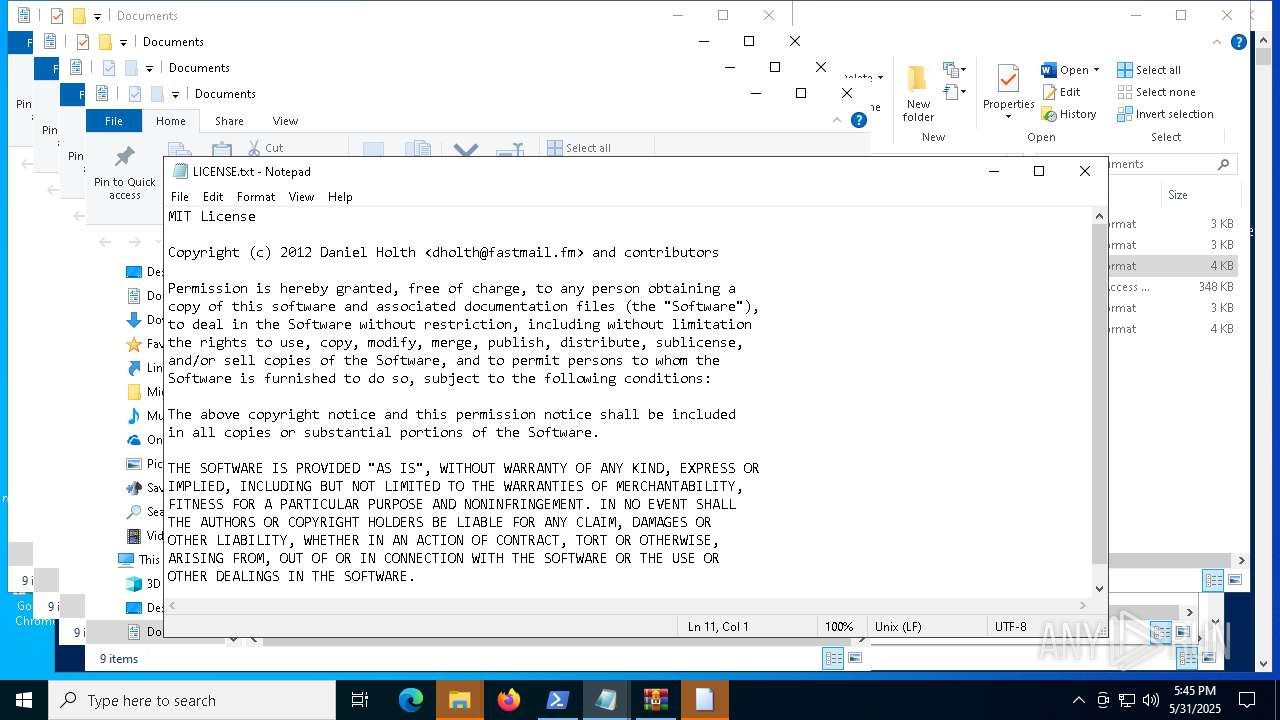The image size is (1280, 720).
Task: Click the properties checkmark icon in topmost title bar
Action: [x=57, y=16]
